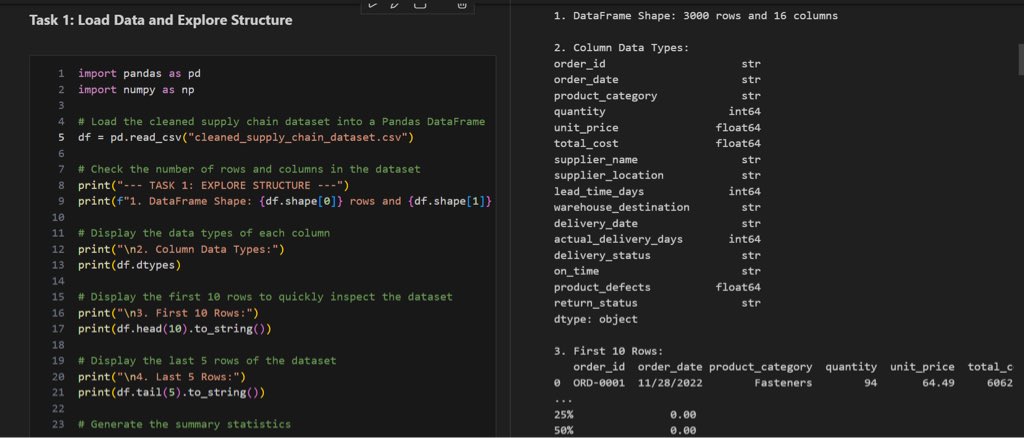Click the on_time output row
Screen dimensions: 1024x438
click(657, 271)
